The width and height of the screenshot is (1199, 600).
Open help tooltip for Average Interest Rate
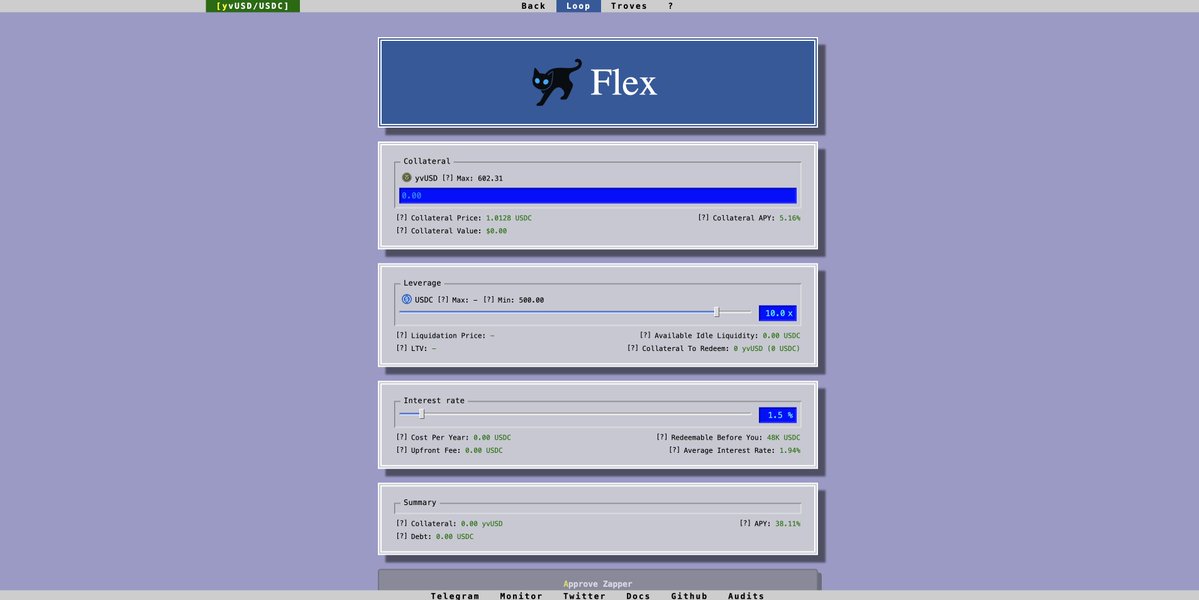674,450
